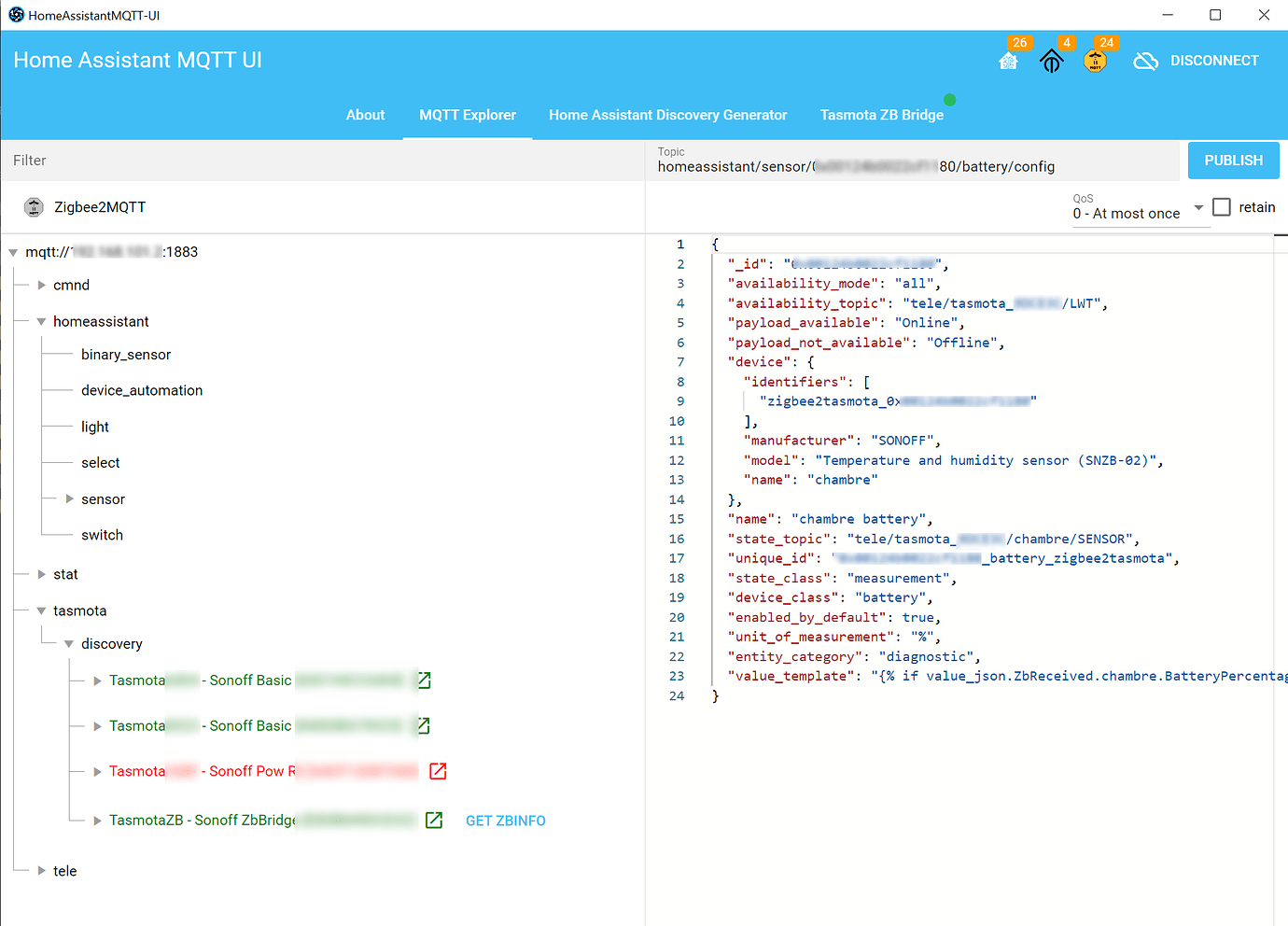
Task: Collapse the discovery node
Action: coord(69,644)
